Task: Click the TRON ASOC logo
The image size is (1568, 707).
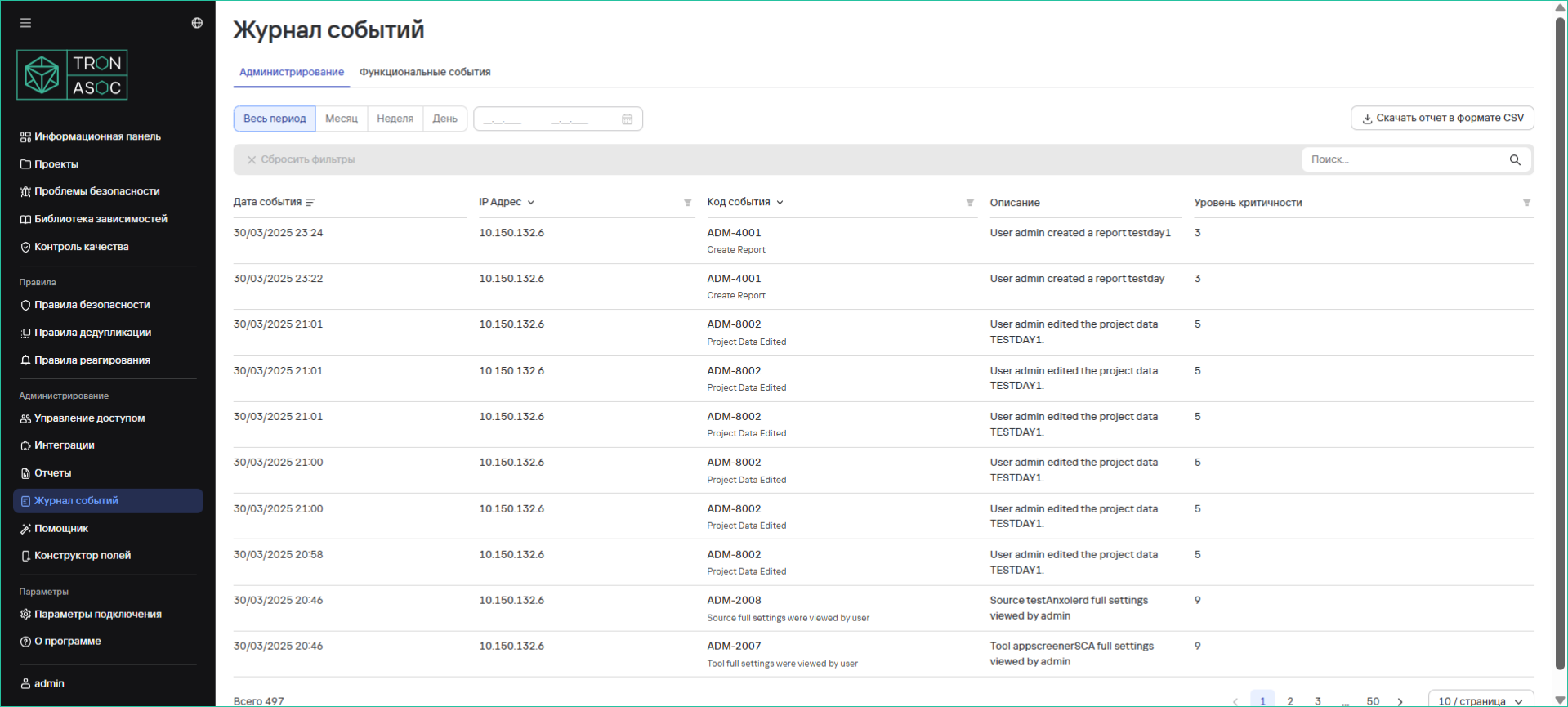Action: click(72, 75)
